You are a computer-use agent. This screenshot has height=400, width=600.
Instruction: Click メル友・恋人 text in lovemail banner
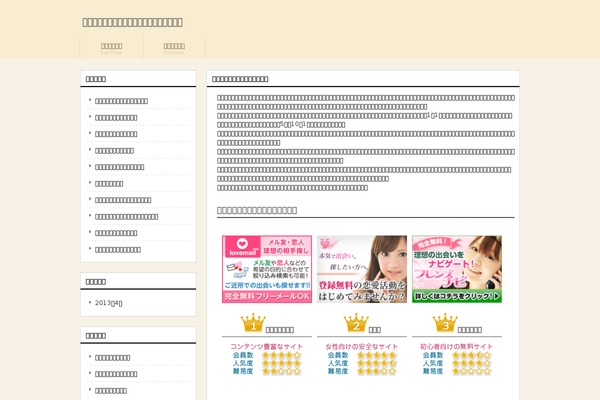tap(285, 242)
